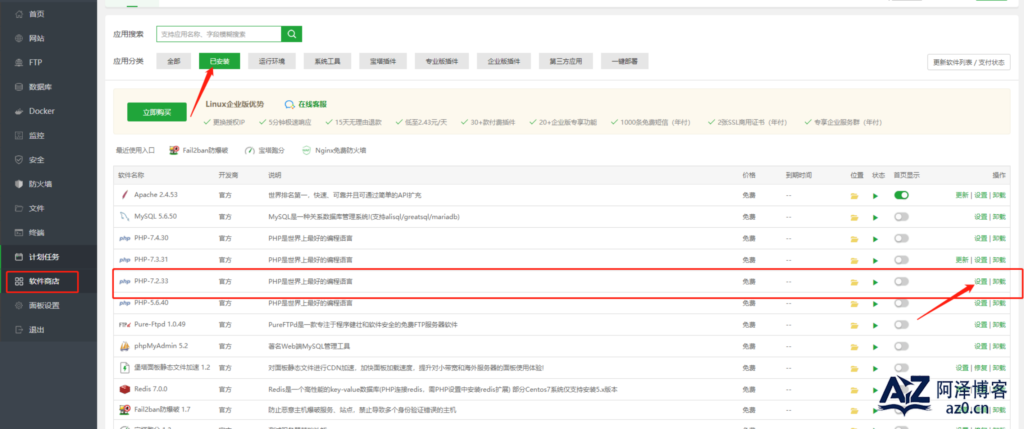1024x429 pixels.
Task: Click the PHP-7.2.33 status play icon
Action: coord(876,282)
